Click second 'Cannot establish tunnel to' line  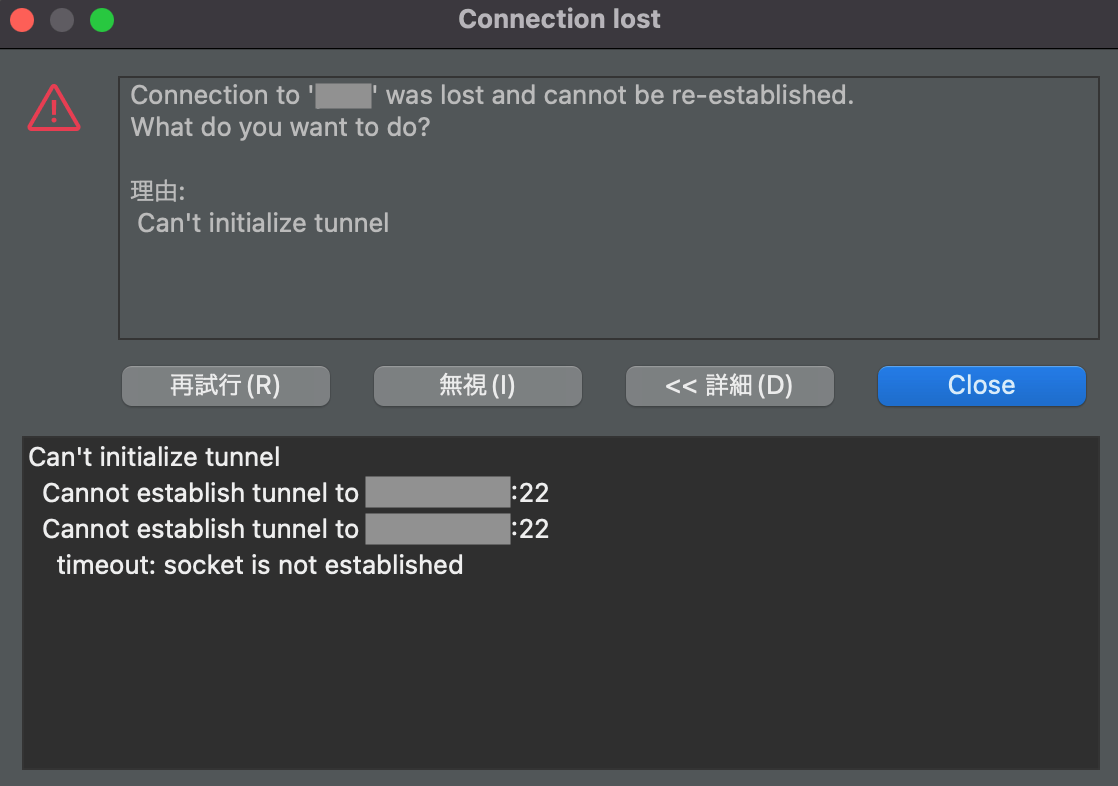point(295,529)
